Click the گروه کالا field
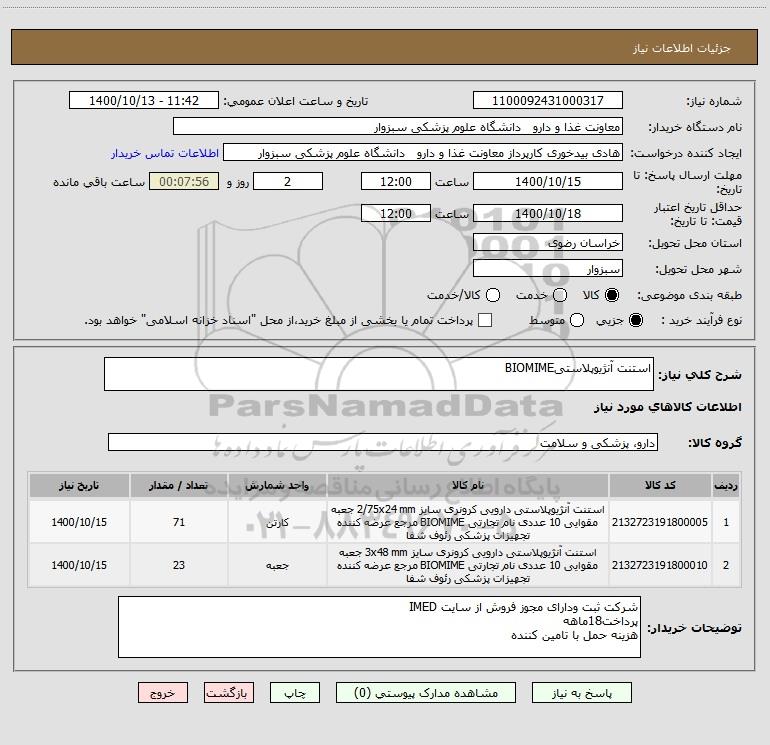 point(383,442)
